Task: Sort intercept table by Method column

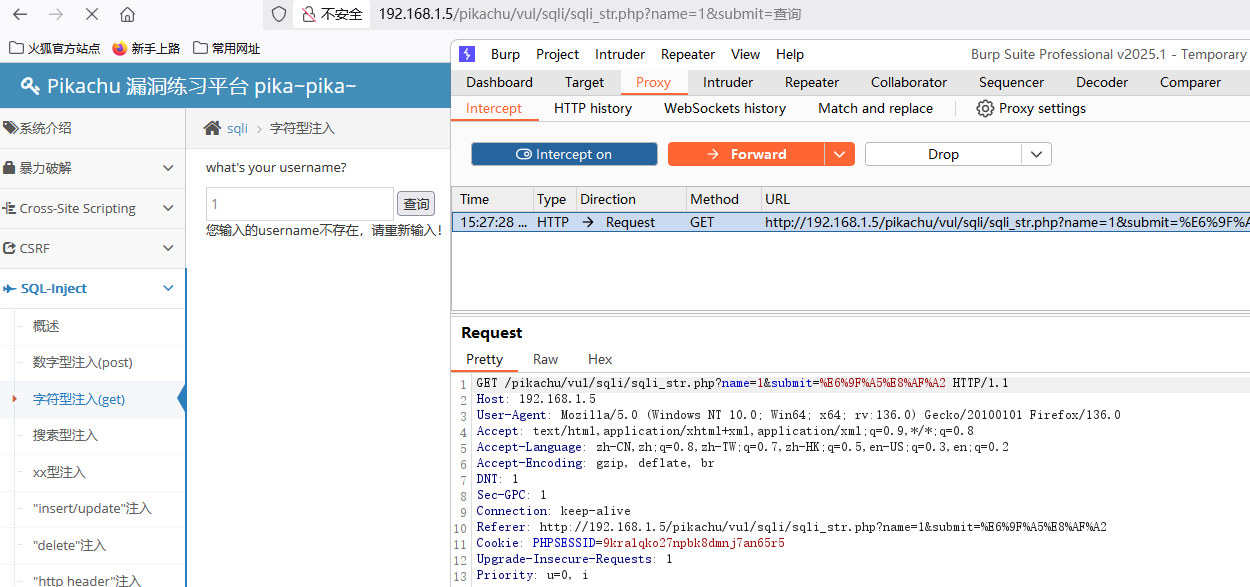Action: (x=723, y=199)
